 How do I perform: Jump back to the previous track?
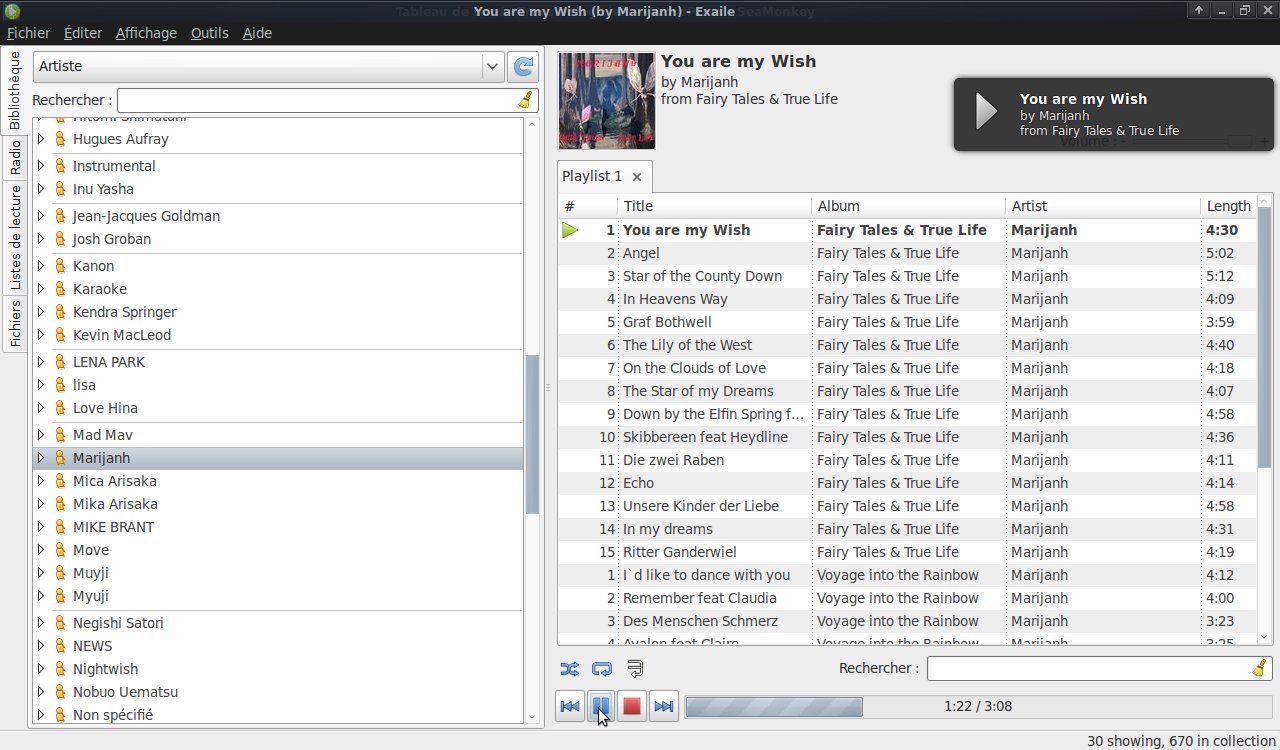pos(569,706)
